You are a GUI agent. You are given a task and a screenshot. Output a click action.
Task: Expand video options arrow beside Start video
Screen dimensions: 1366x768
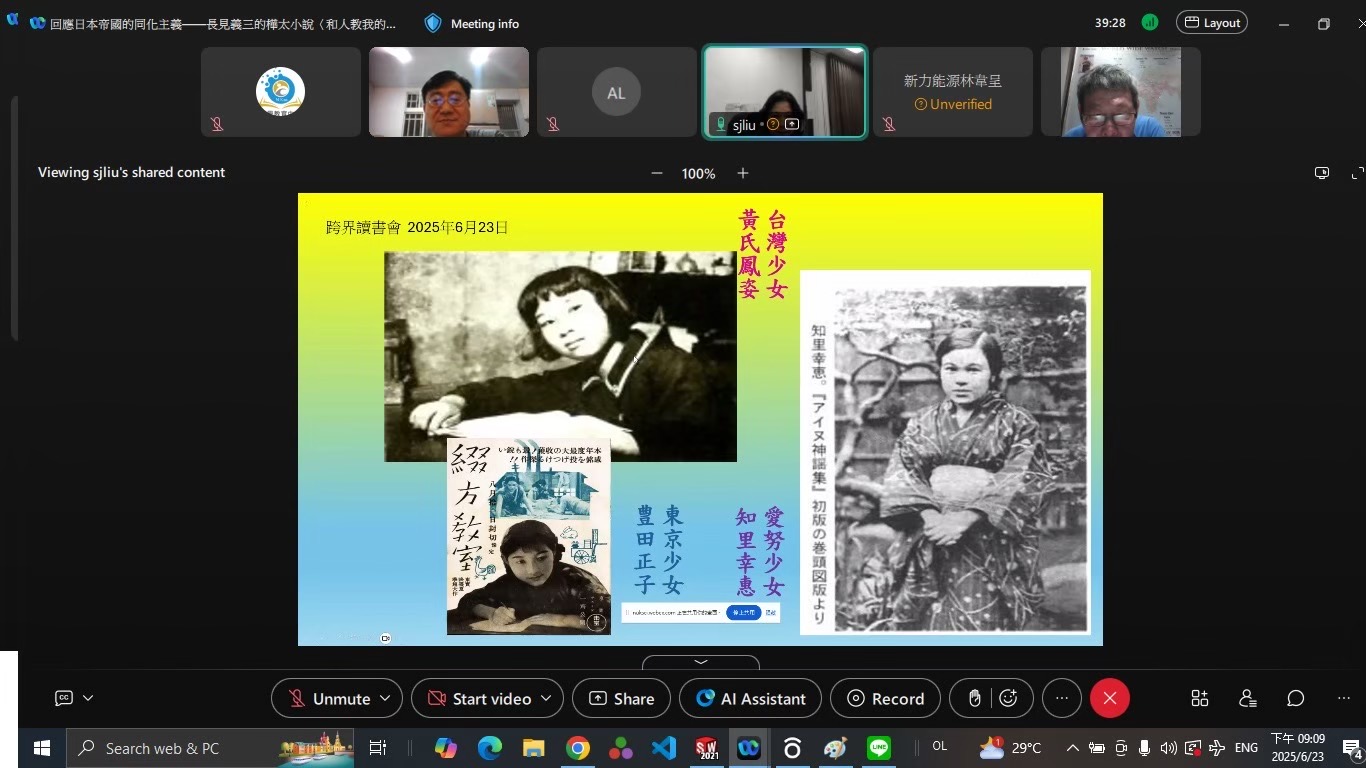[x=546, y=699]
